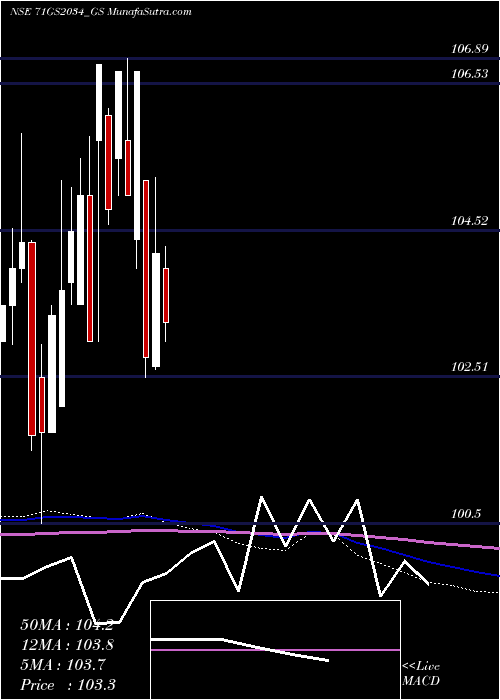Click the 104.52 price level label

pos(469,221)
